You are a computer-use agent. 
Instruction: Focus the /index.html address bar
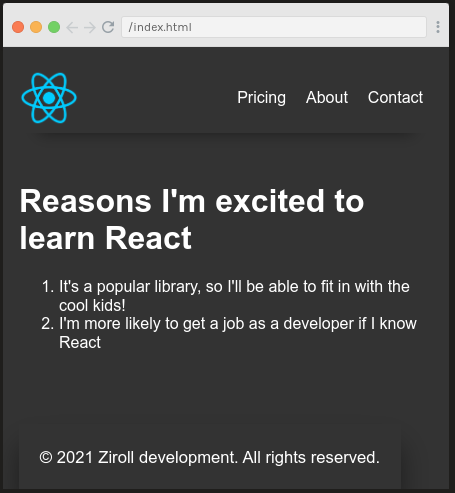274,27
